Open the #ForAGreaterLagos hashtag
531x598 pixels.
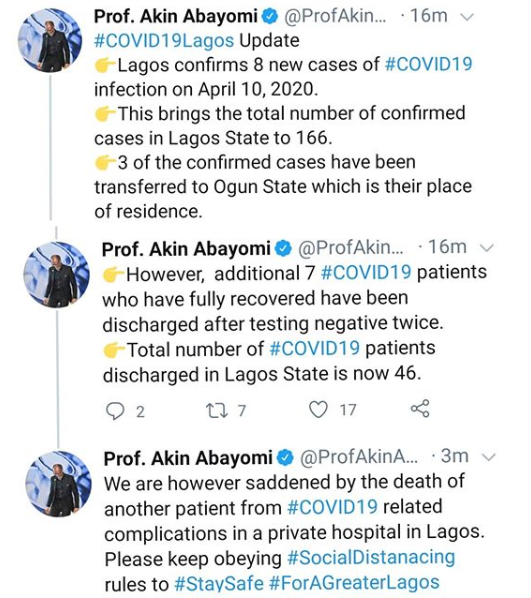354,583
